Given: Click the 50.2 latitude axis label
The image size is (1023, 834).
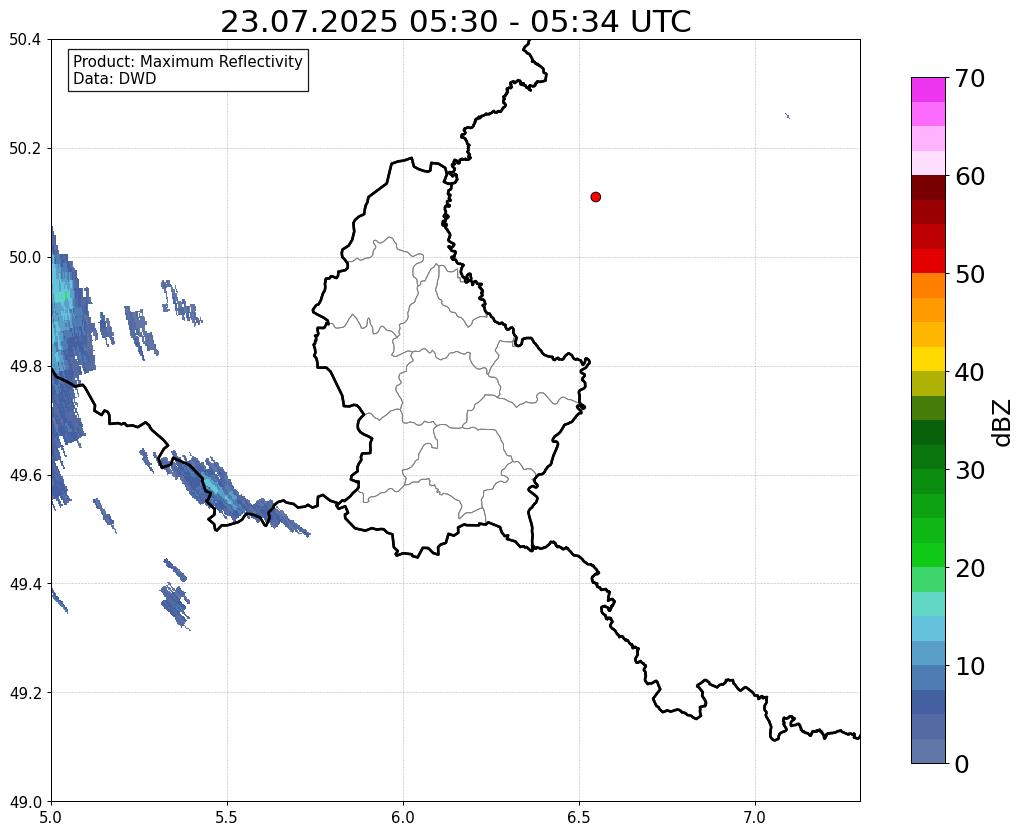Looking at the screenshot, I should (25, 149).
